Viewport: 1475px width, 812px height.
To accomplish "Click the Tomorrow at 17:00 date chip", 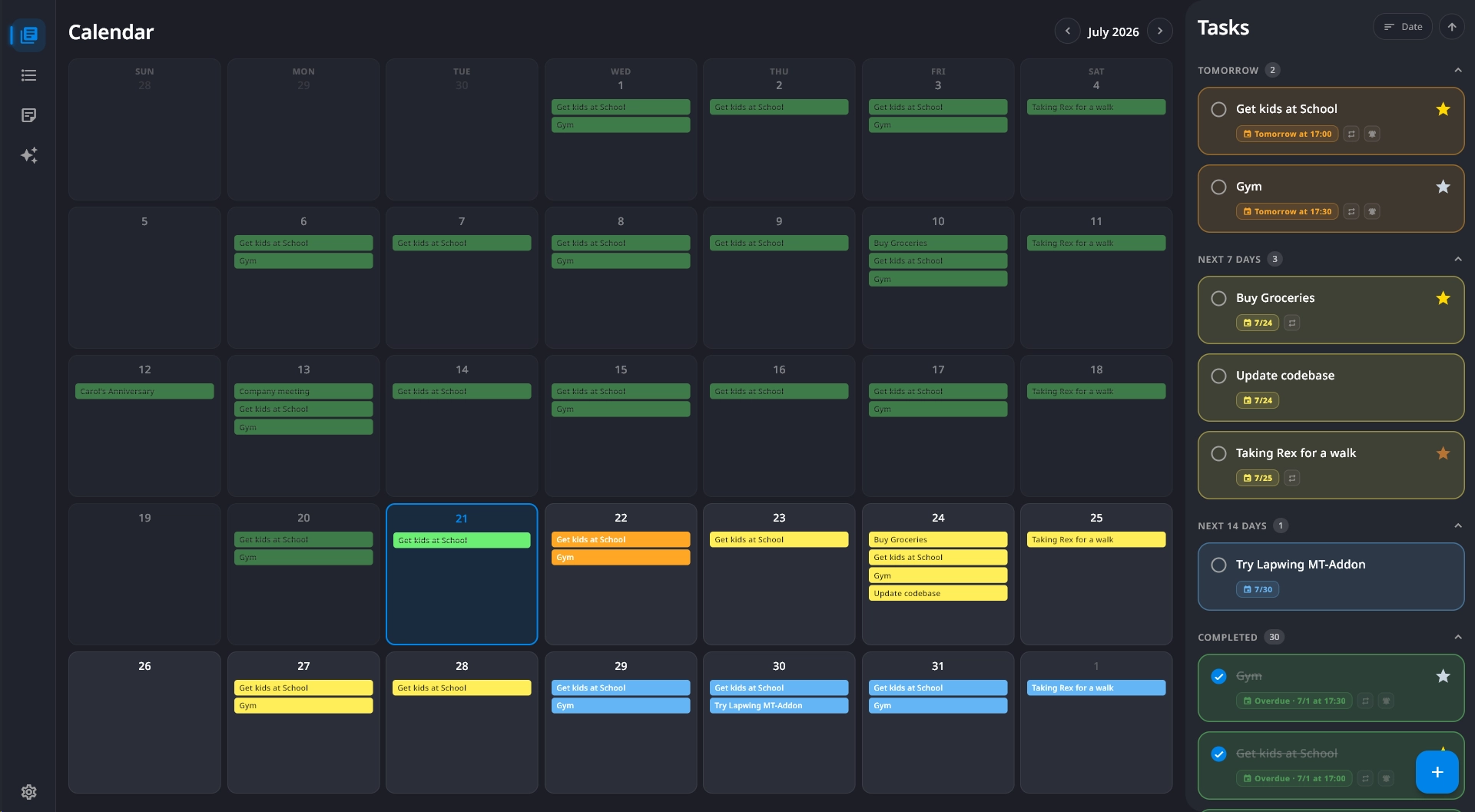I will click(1287, 134).
